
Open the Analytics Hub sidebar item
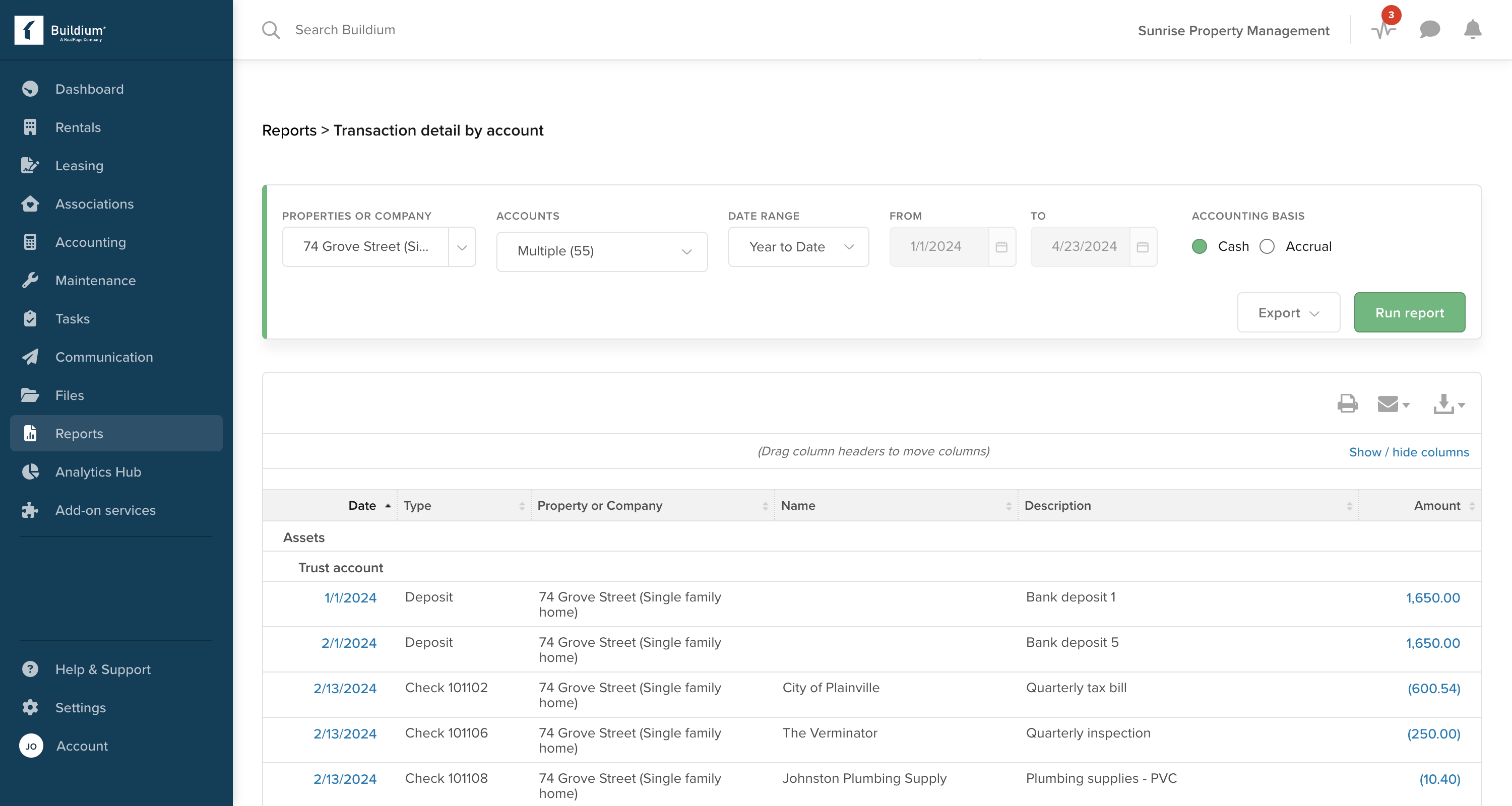click(98, 472)
